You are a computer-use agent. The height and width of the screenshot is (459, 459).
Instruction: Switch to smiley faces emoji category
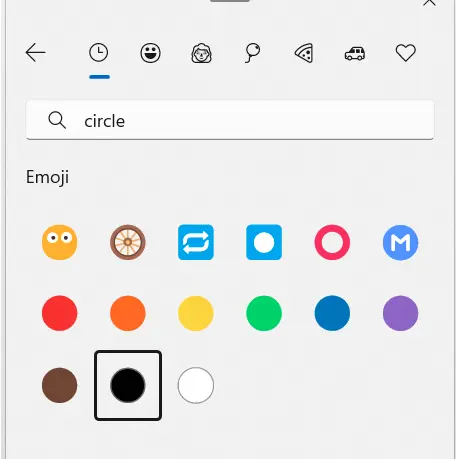click(150, 53)
